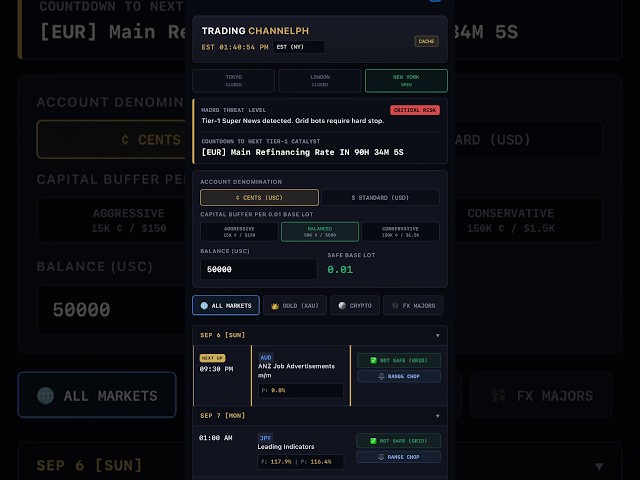Click the SEP 6 [SUN] date label

[222, 335]
